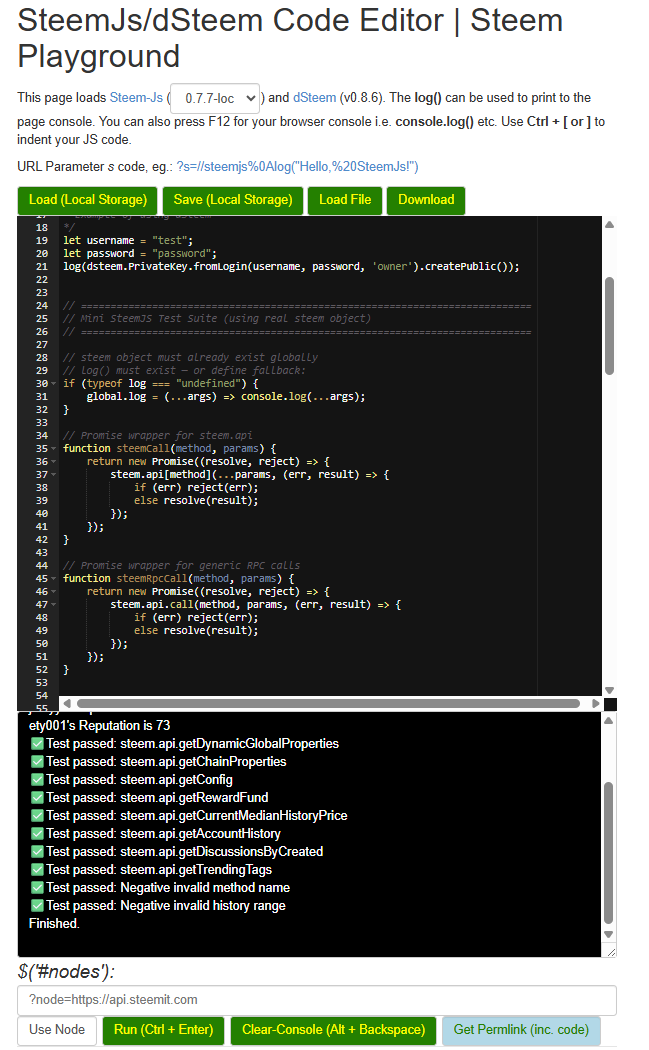Click editor horizontal scrollbar left arrow

pyautogui.click(x=66, y=704)
